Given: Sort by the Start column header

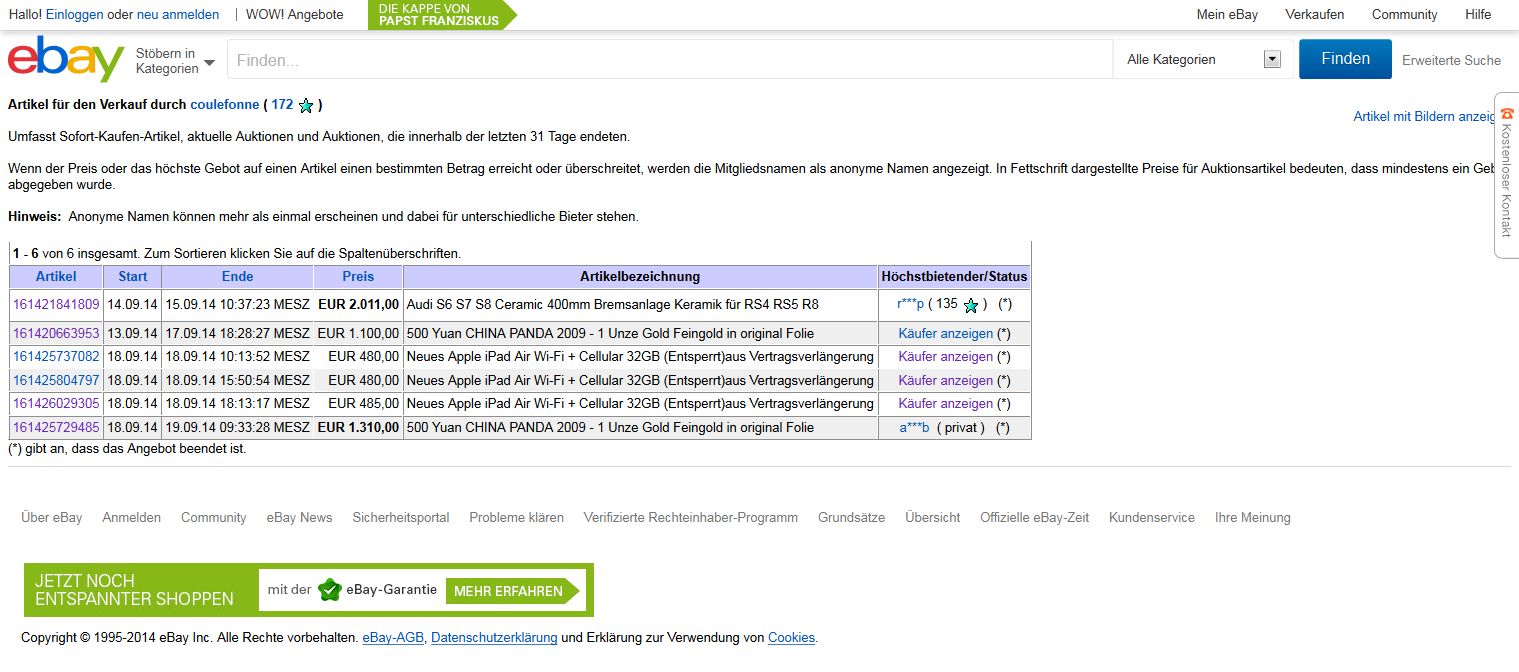Looking at the screenshot, I should coord(132,277).
